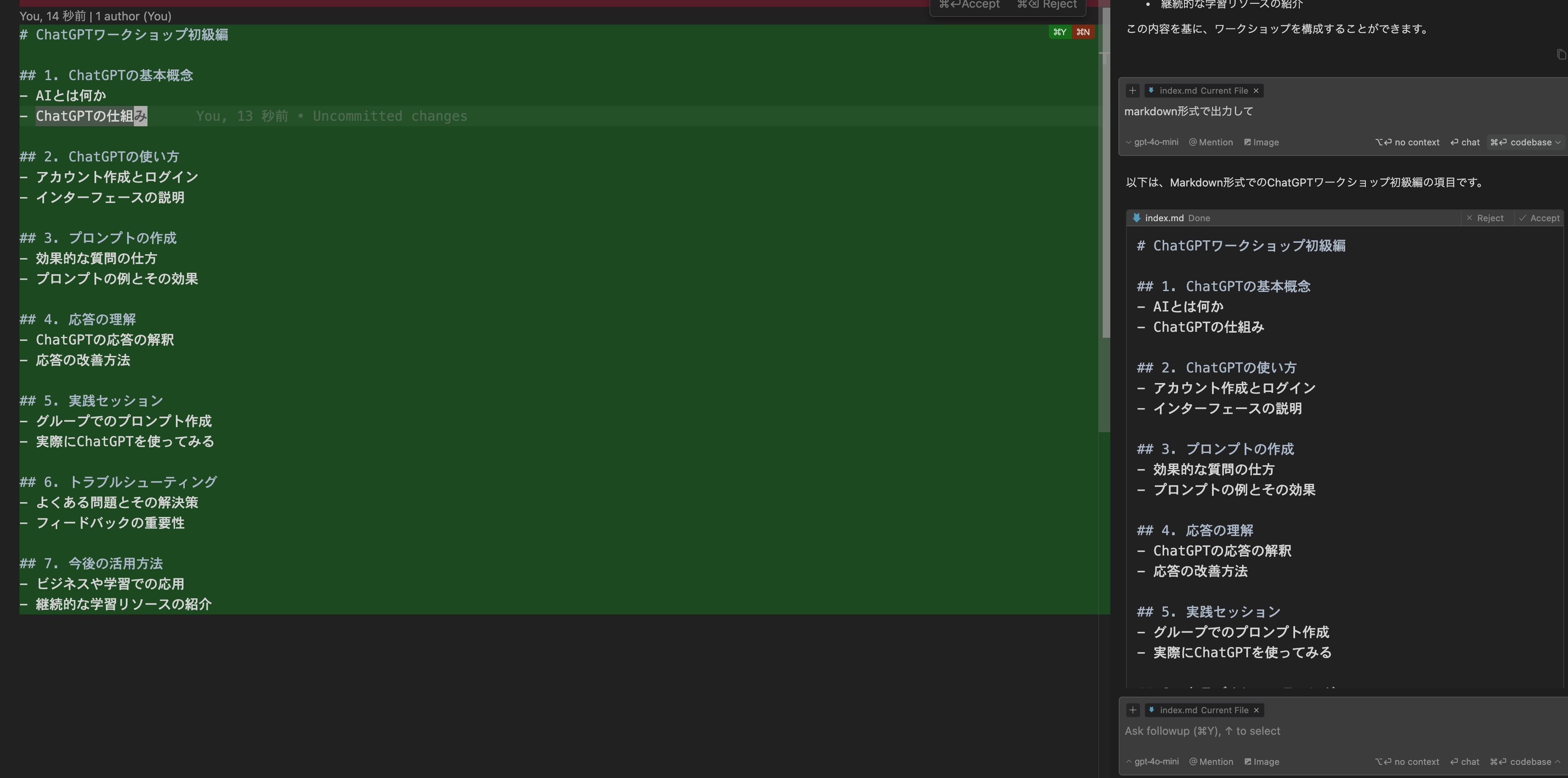Click the plus icon in the bottom followup box
This screenshot has width=1568, height=778.
1133,710
